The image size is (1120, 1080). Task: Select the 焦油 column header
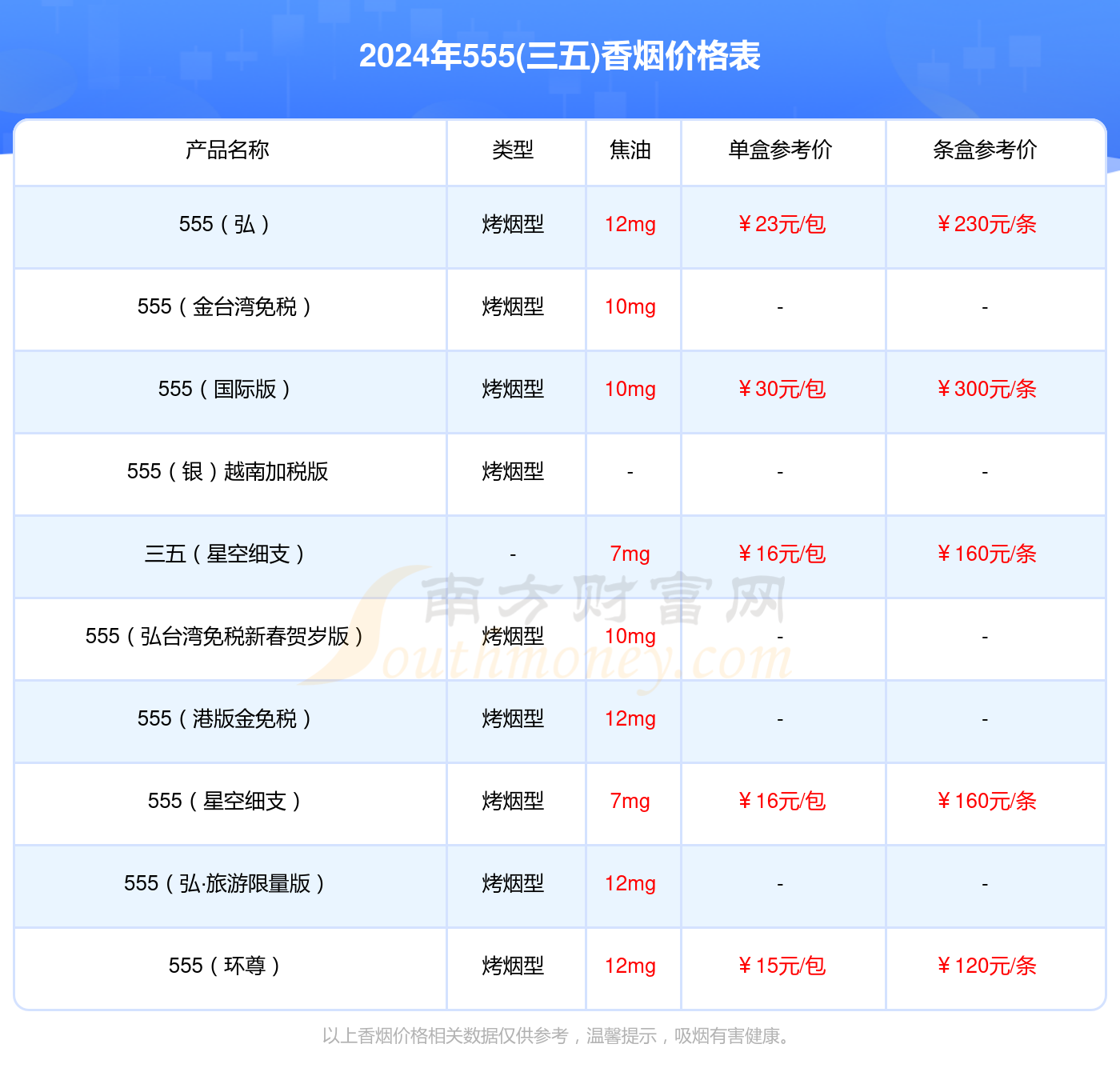coord(630,150)
